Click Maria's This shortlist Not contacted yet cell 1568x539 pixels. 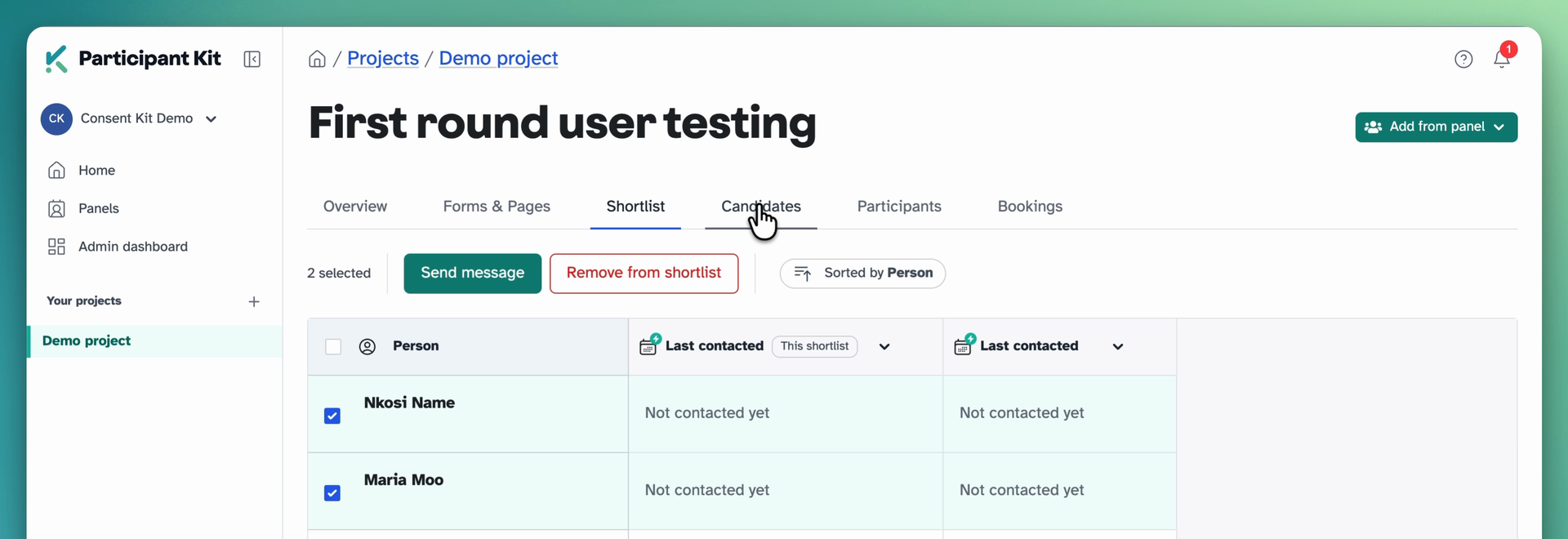click(786, 491)
